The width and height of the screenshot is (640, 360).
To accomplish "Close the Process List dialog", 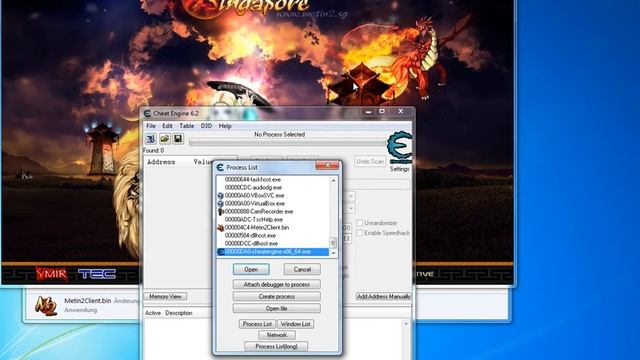I will (327, 165).
